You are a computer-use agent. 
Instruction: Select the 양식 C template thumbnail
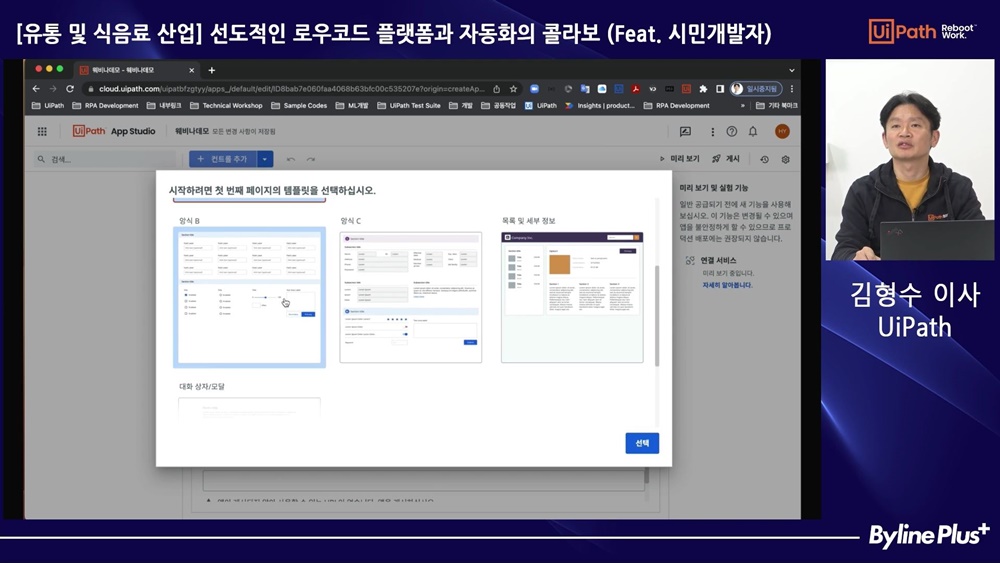pyautogui.click(x=411, y=298)
